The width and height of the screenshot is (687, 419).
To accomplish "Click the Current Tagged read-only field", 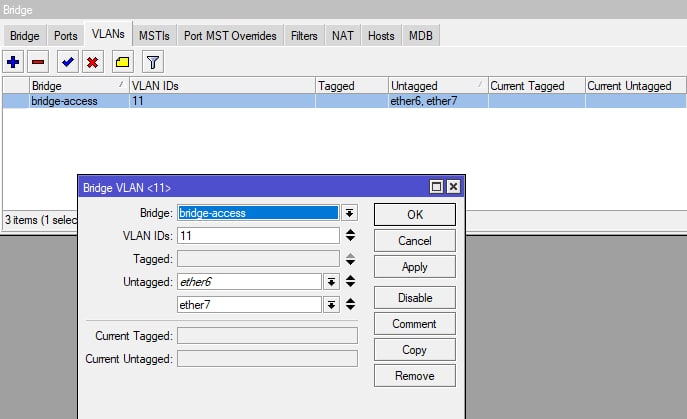I will (267, 336).
